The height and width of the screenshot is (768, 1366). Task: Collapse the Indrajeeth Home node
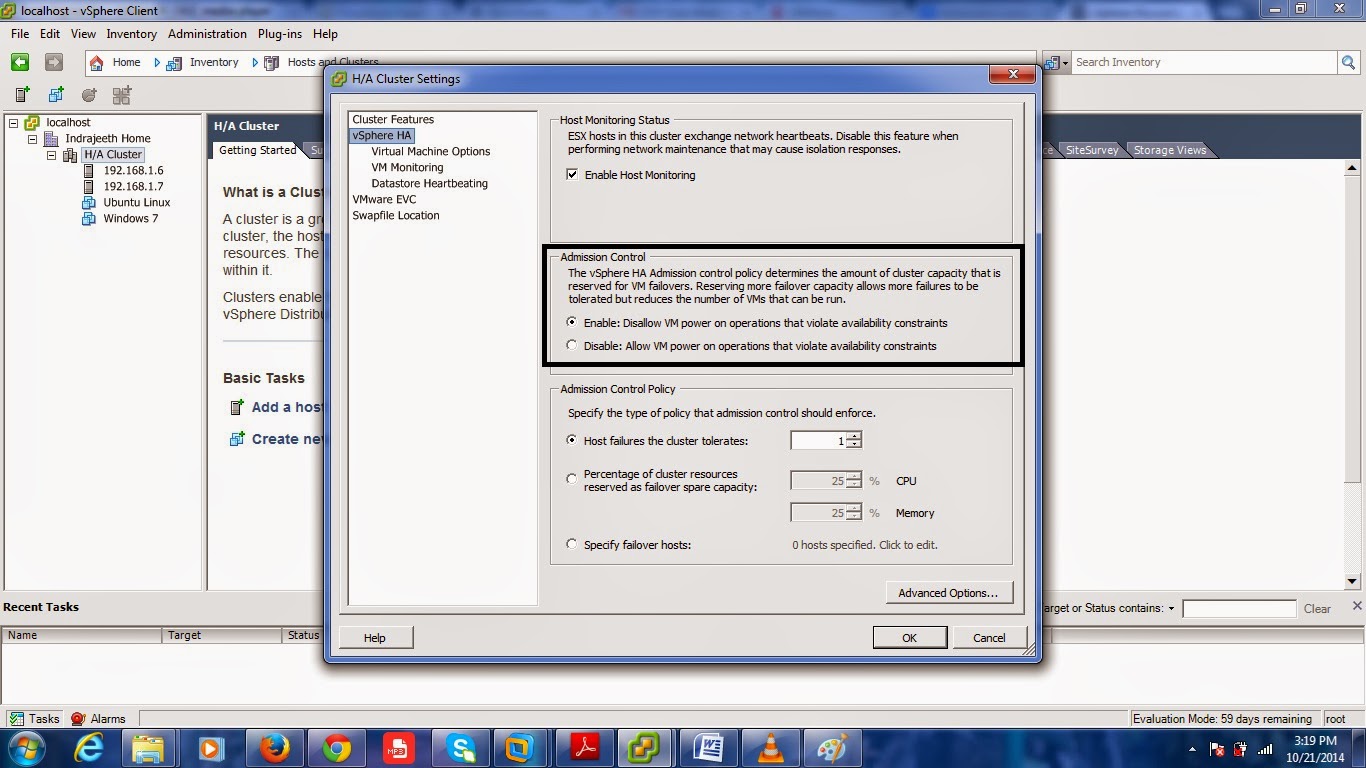click(33, 138)
